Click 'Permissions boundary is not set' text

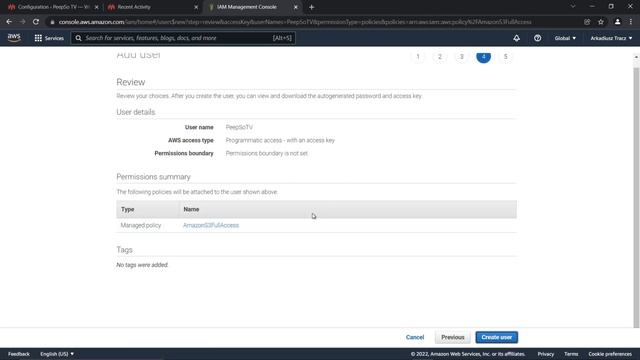(267, 153)
